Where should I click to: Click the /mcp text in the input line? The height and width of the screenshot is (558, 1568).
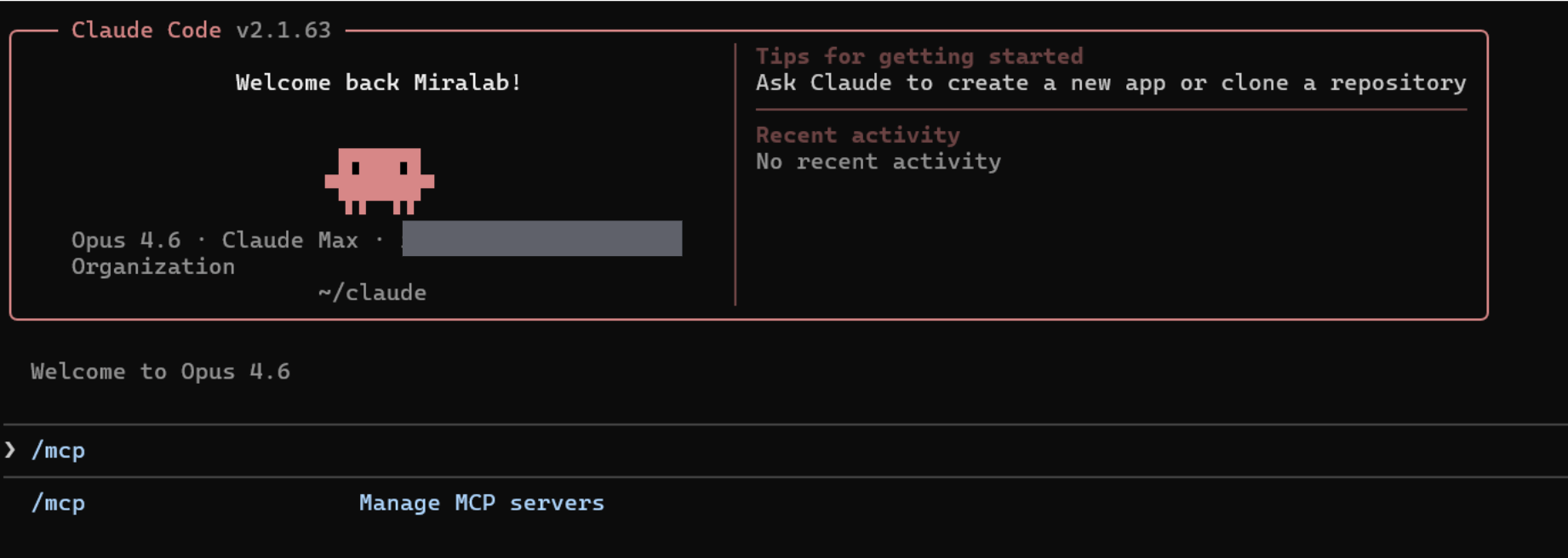[x=58, y=450]
